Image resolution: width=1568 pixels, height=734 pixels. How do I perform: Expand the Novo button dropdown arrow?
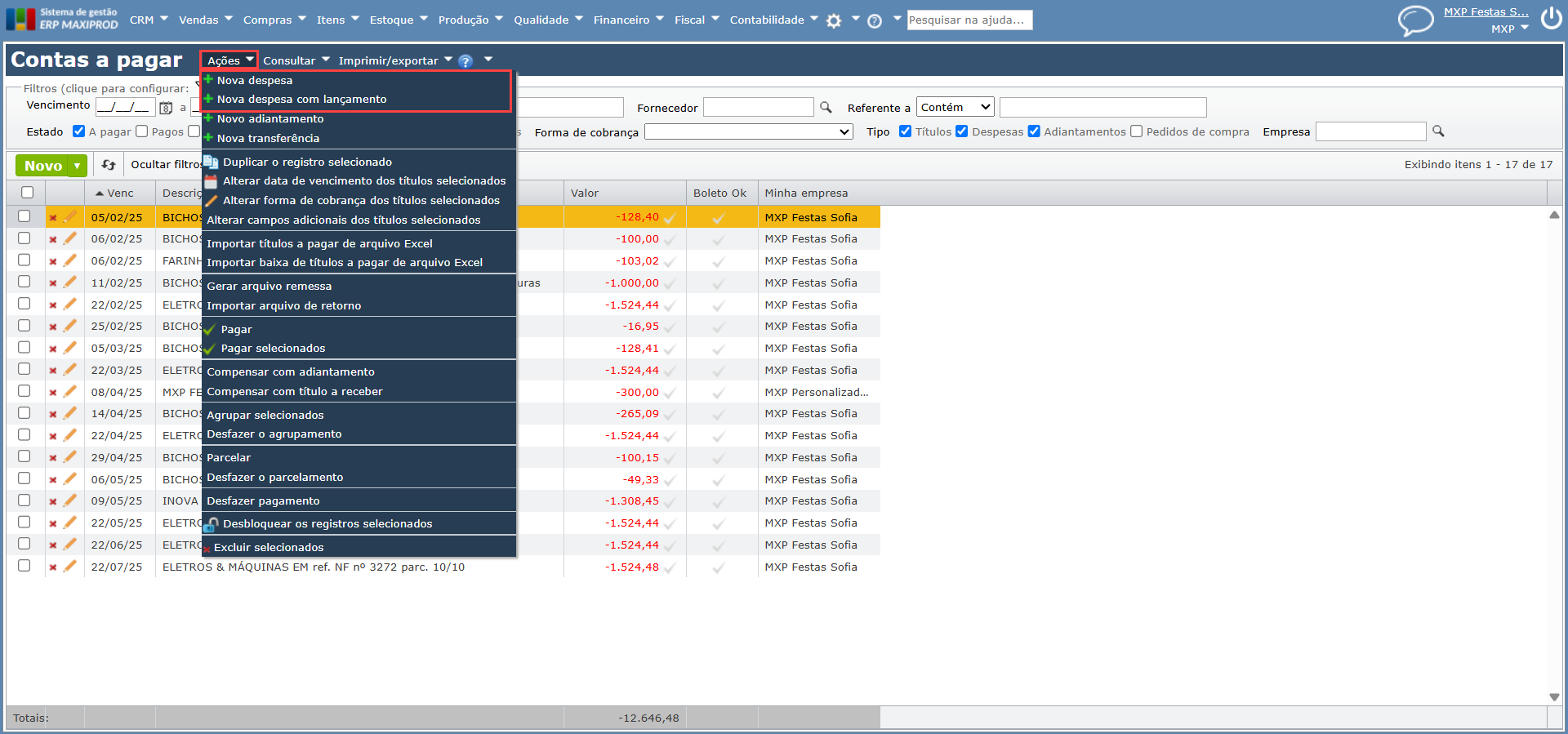tap(78, 166)
